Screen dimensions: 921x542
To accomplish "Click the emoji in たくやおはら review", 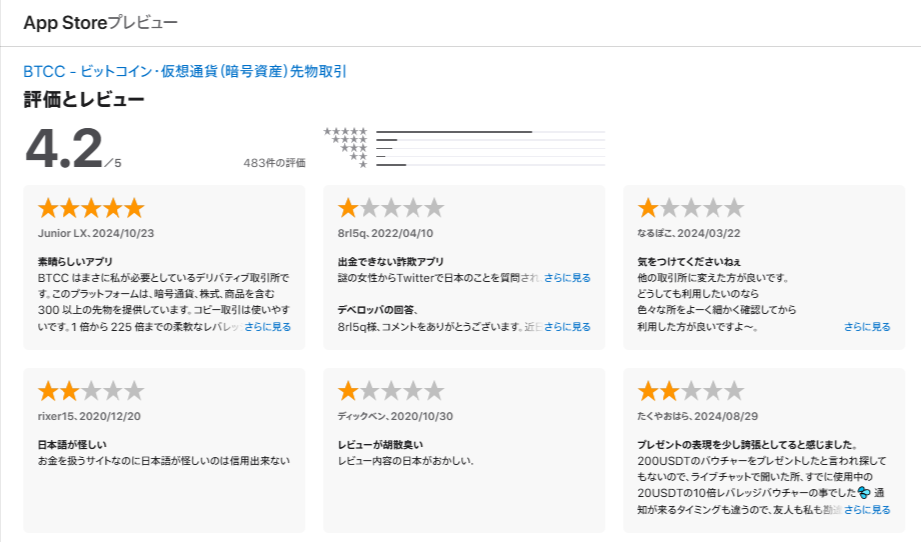I will coord(864,493).
